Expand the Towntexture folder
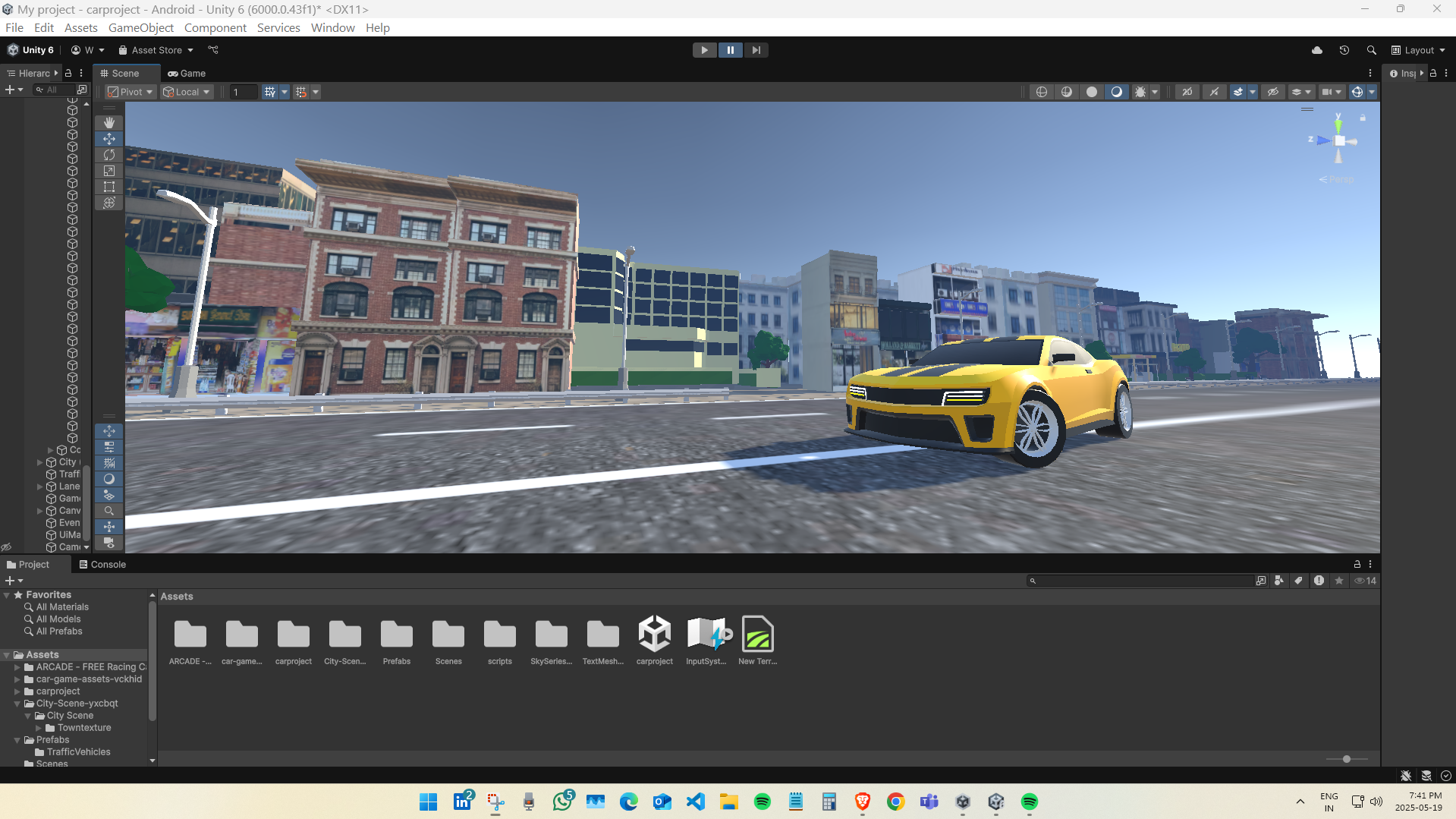This screenshot has height=819, width=1456. (39, 728)
